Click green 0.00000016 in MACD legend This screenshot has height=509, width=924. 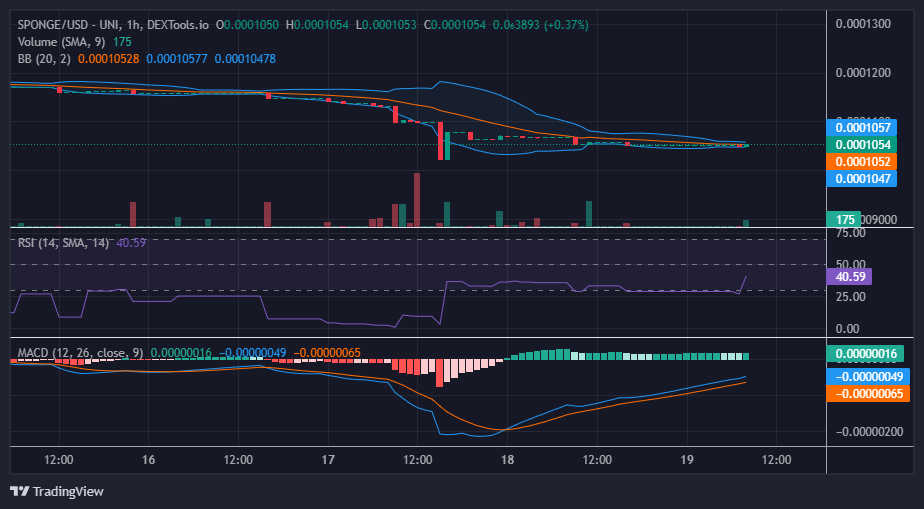181,353
